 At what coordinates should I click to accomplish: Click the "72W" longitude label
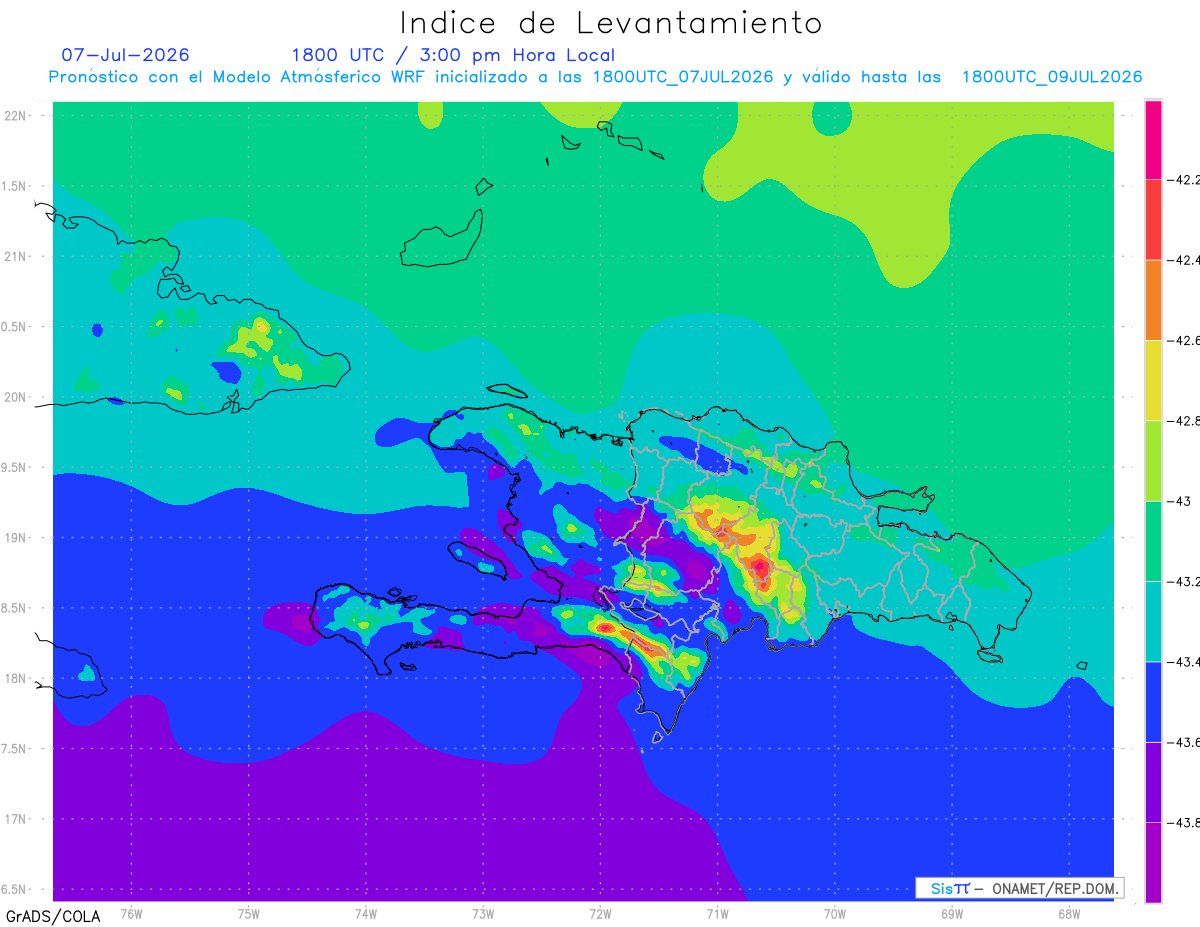pos(600,914)
